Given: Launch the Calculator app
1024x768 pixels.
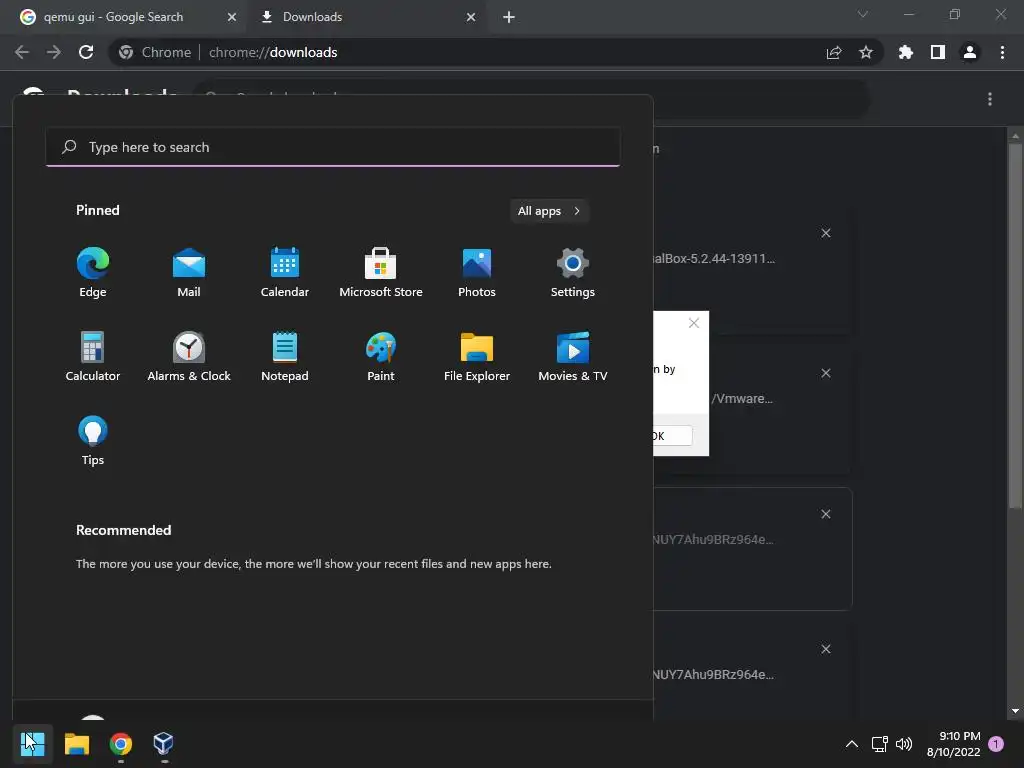Looking at the screenshot, I should [93, 357].
